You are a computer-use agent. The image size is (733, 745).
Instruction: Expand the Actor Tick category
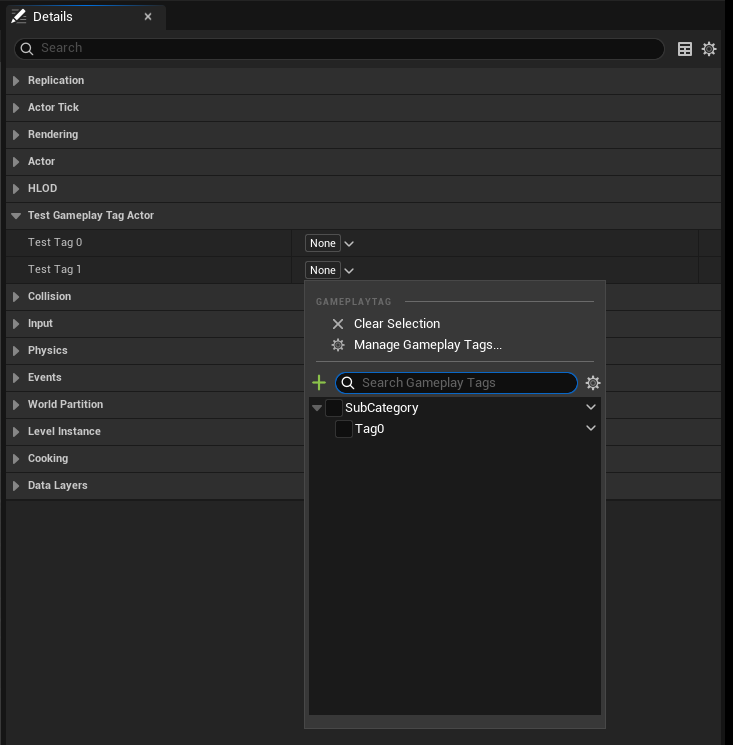(x=16, y=108)
